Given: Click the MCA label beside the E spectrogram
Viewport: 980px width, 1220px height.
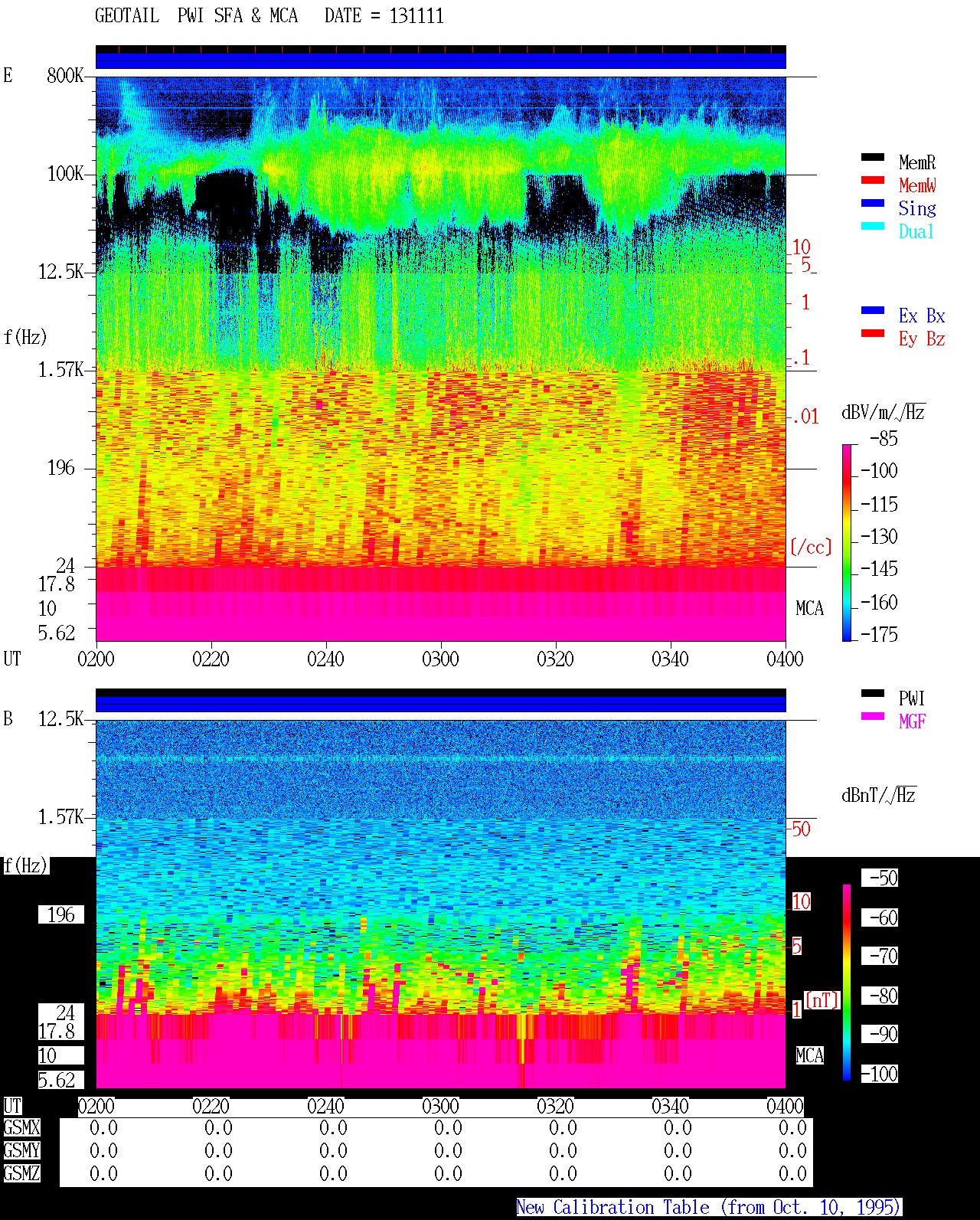Looking at the screenshot, I should 810,609.
